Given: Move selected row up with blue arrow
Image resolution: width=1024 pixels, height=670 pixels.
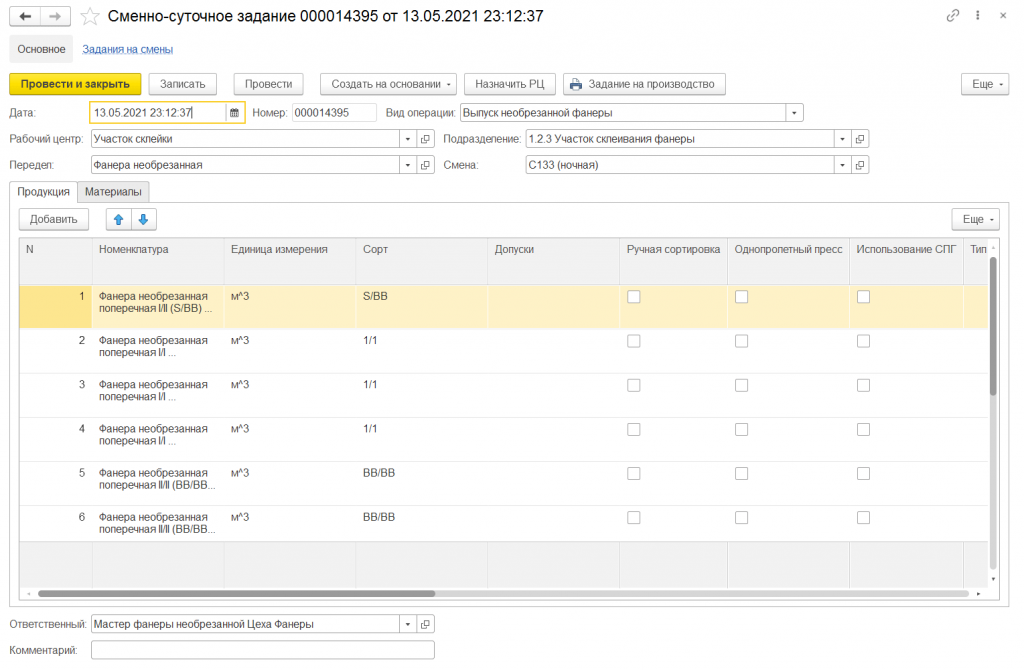Looking at the screenshot, I should (118, 219).
